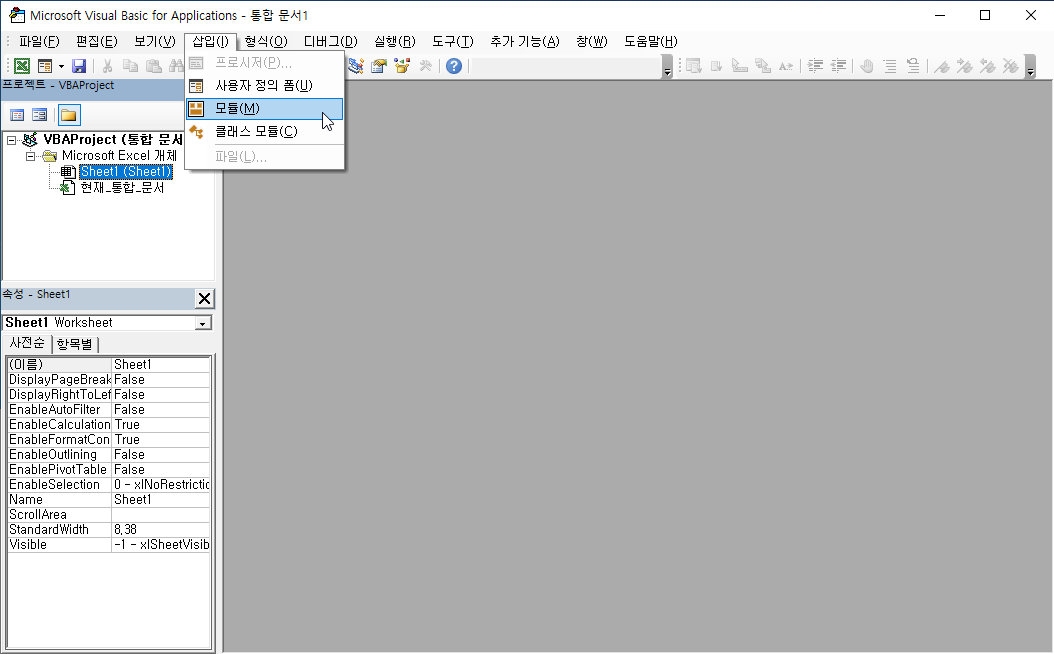The image size is (1054, 654).
Task: Click the View Object icon in Project Explorer
Action: 39,114
